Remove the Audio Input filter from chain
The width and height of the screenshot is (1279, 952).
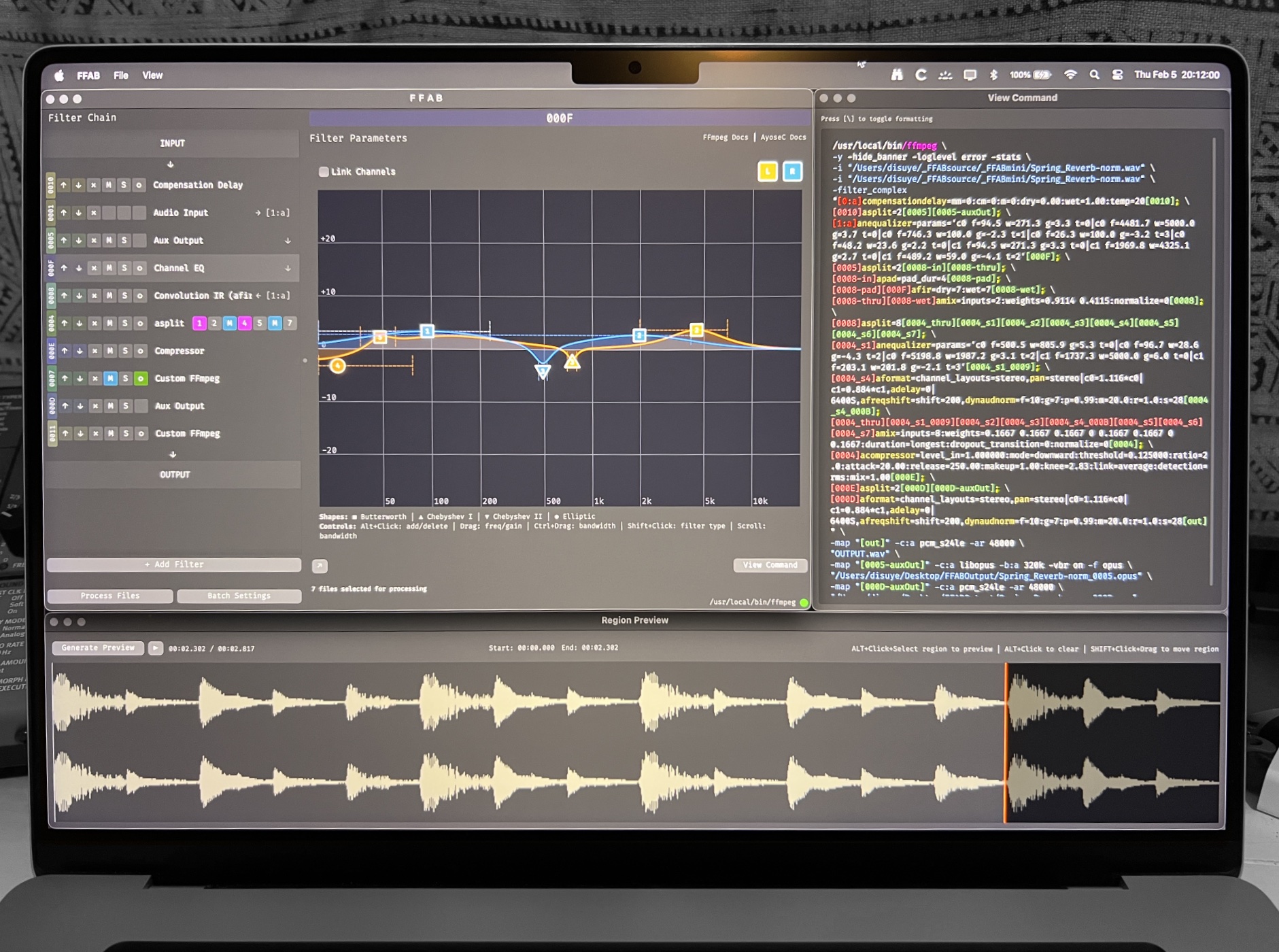[x=93, y=212]
